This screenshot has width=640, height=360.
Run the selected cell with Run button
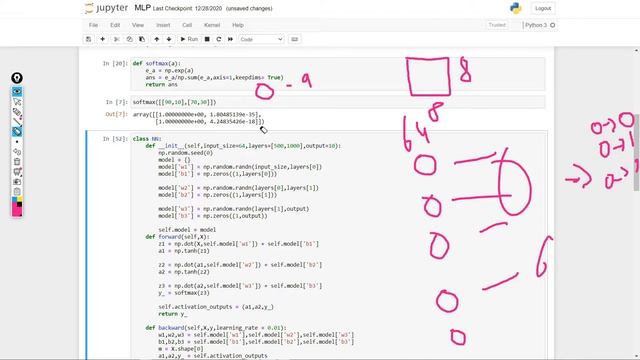[189, 39]
